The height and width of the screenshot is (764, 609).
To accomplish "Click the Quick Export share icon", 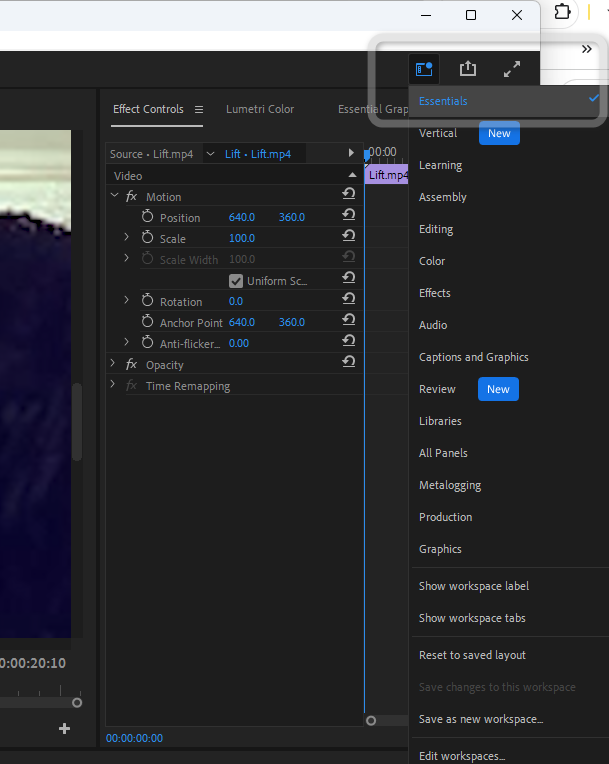I will pyautogui.click(x=468, y=69).
